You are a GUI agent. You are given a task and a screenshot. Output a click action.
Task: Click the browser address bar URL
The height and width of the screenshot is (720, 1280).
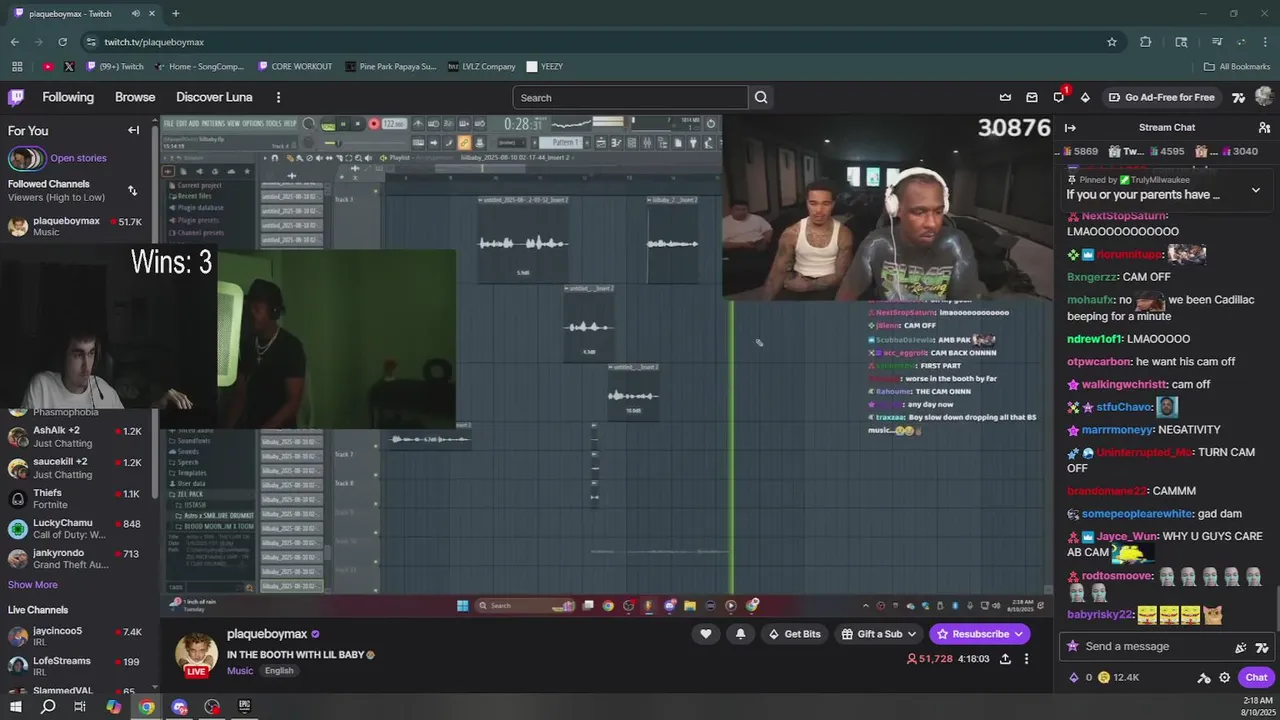pyautogui.click(x=154, y=42)
